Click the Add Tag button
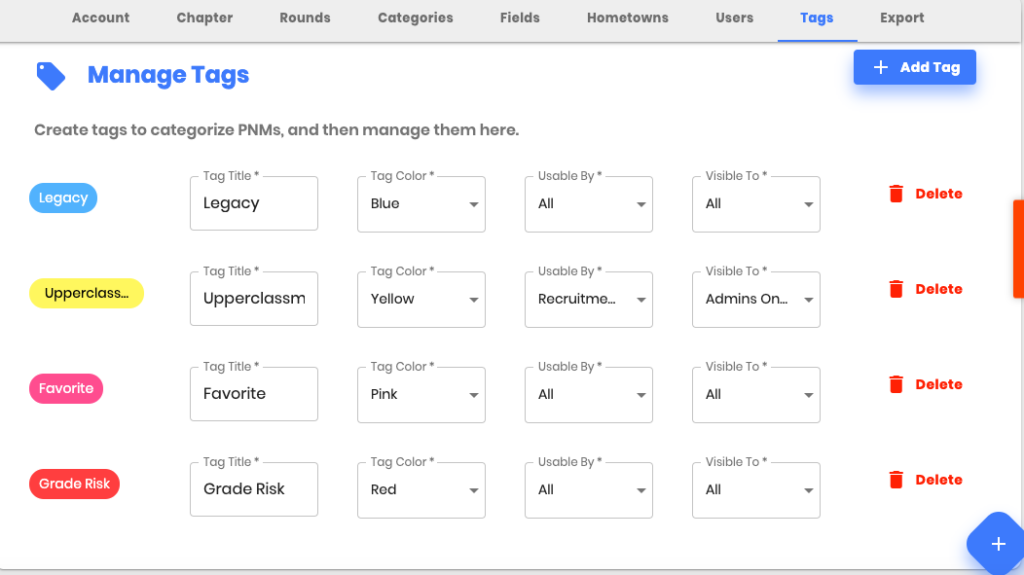 [x=914, y=67]
